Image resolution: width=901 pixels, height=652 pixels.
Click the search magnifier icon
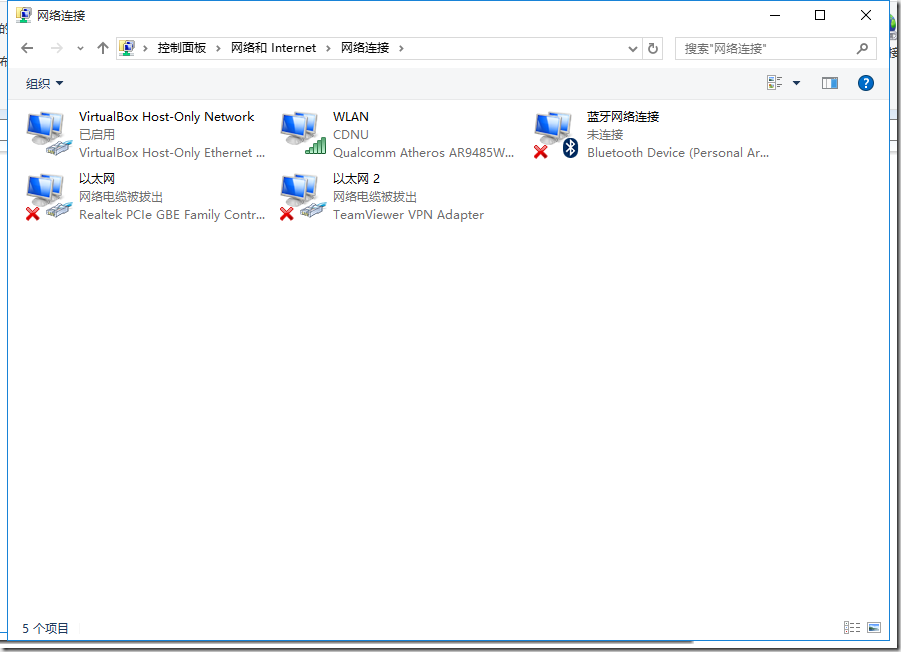click(x=862, y=48)
